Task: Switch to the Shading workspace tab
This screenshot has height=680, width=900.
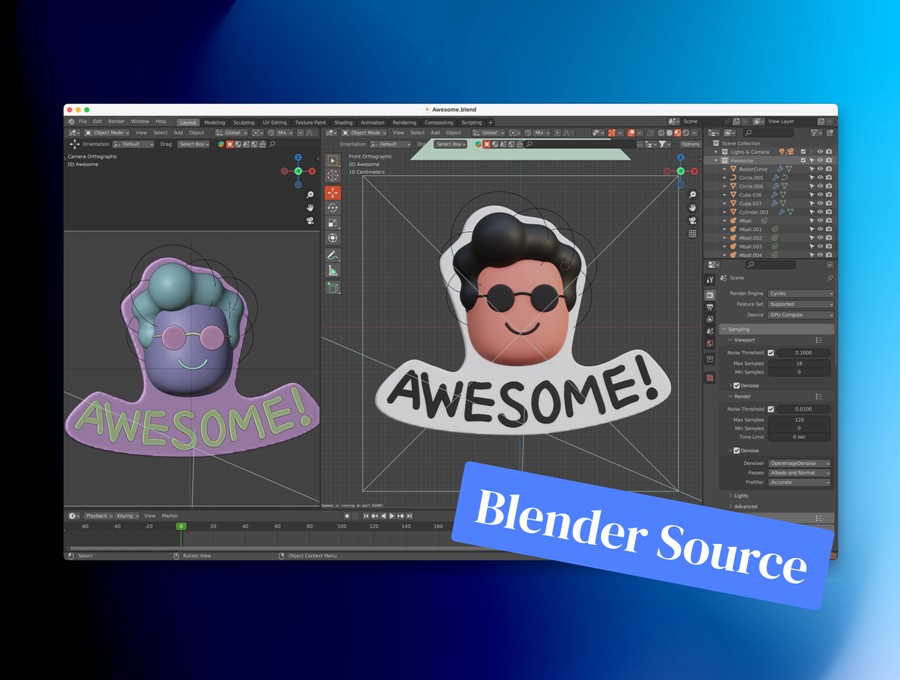Action: (343, 122)
